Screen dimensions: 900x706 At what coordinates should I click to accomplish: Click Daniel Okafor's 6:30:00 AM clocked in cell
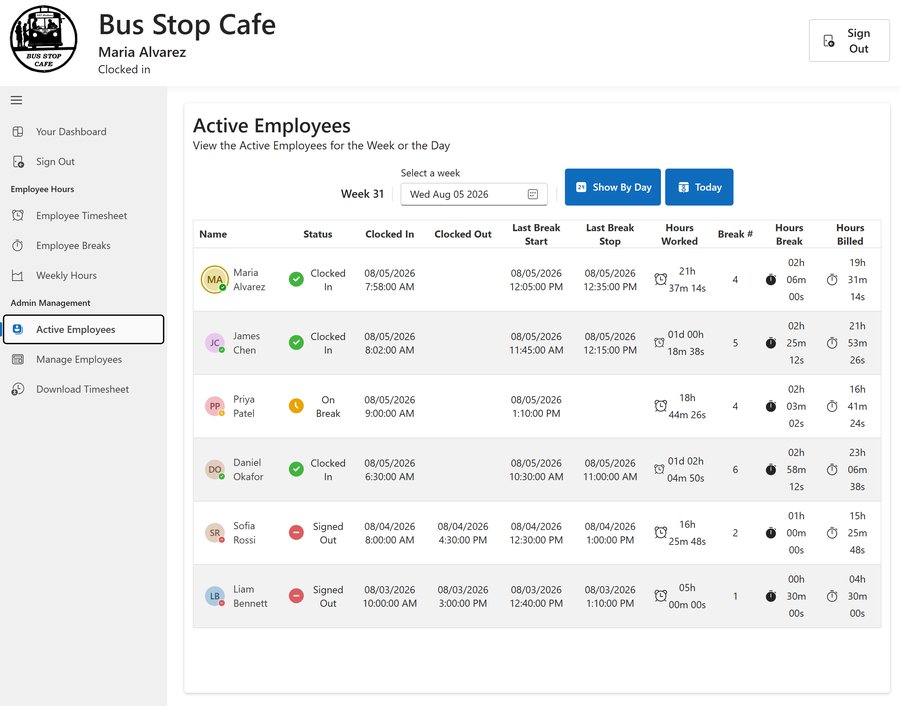(x=389, y=469)
